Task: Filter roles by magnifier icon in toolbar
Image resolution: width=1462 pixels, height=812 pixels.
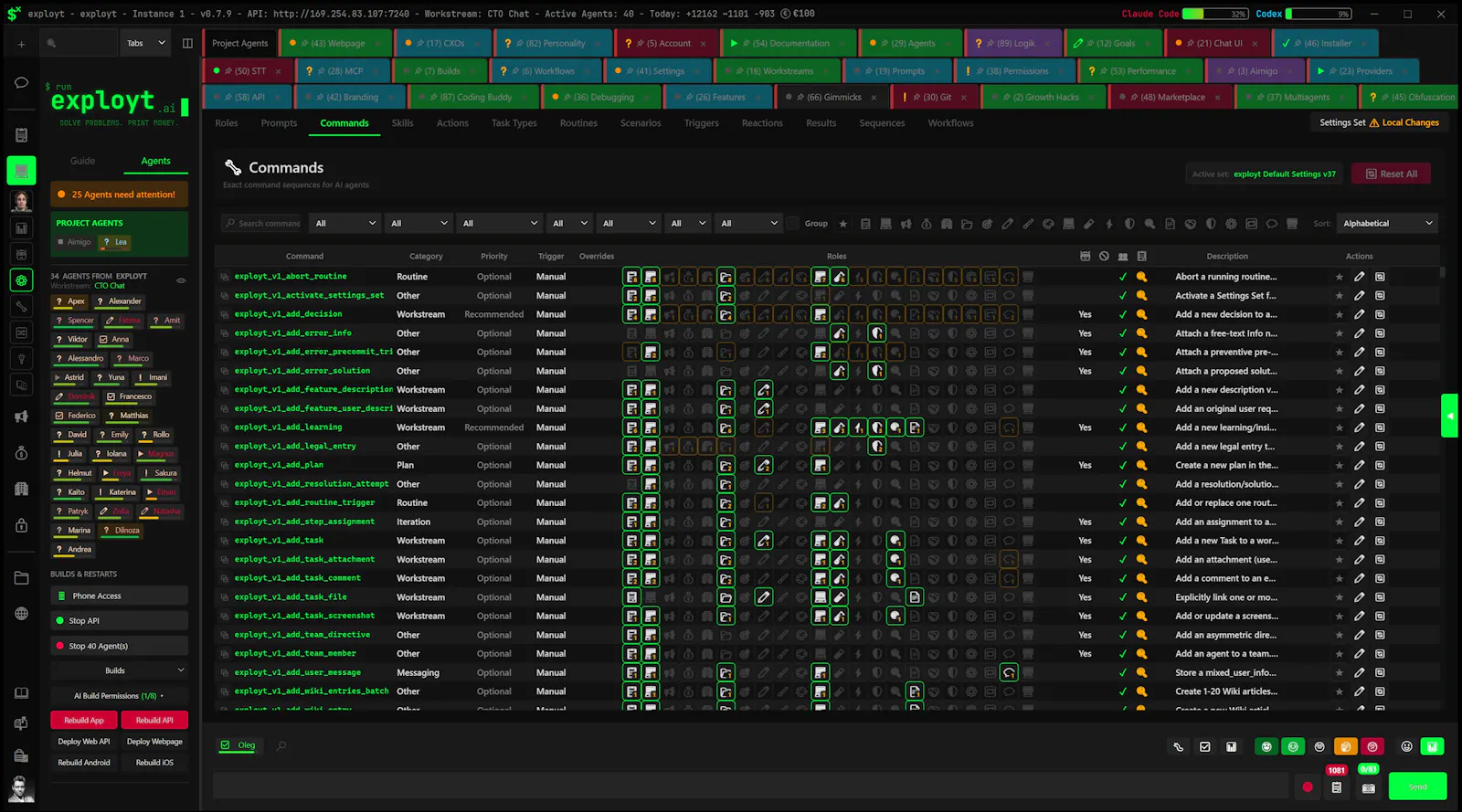Action: coord(1149,224)
